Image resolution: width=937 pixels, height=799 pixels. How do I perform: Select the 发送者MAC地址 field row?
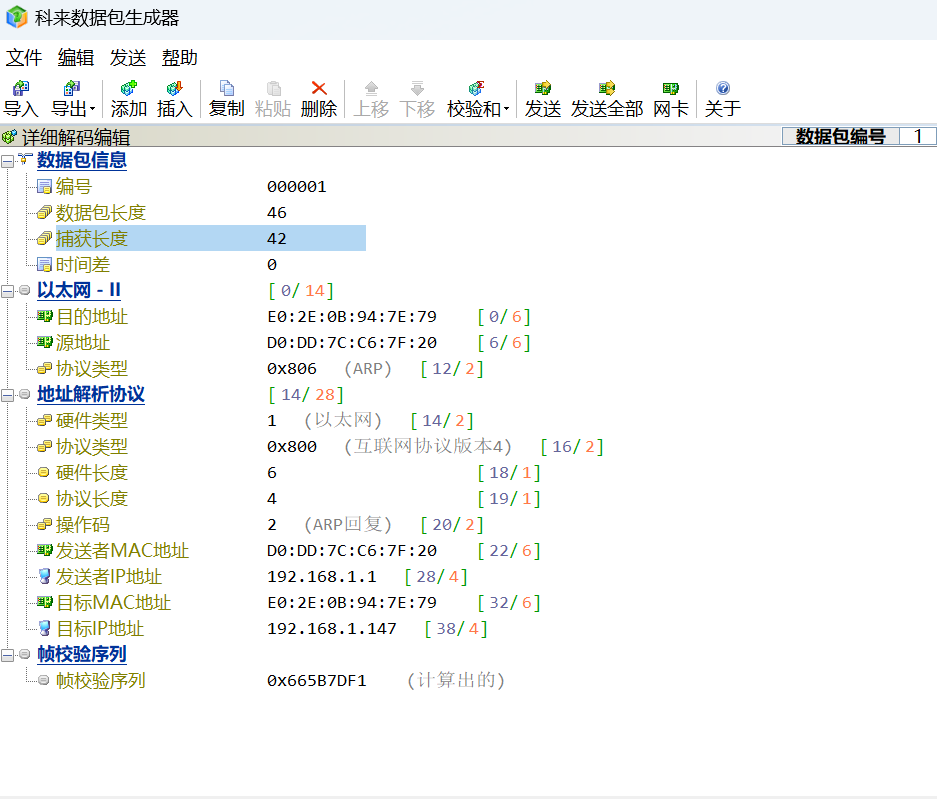point(121,551)
